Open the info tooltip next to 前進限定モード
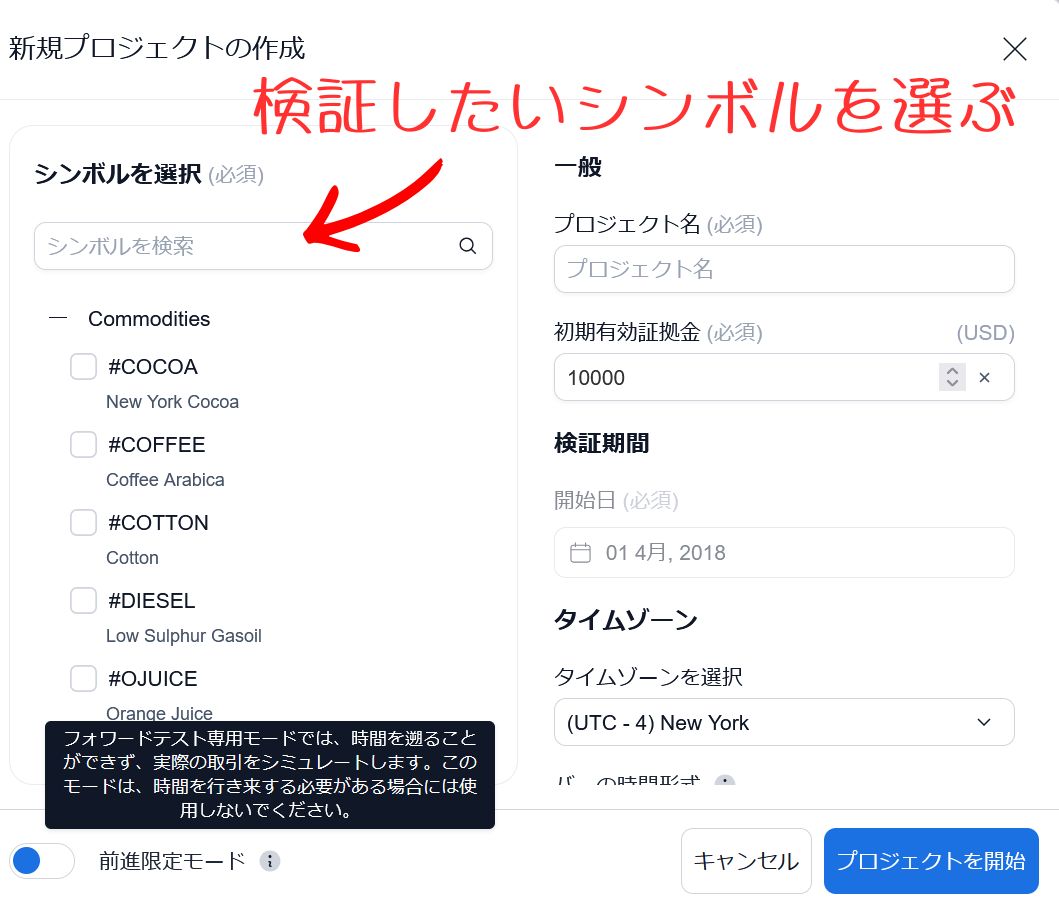The image size is (1059, 905). [268, 861]
